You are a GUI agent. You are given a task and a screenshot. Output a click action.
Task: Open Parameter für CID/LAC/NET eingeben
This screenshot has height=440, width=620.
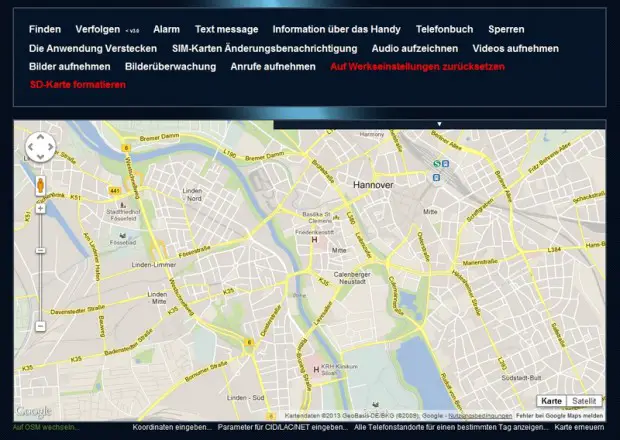283,427
